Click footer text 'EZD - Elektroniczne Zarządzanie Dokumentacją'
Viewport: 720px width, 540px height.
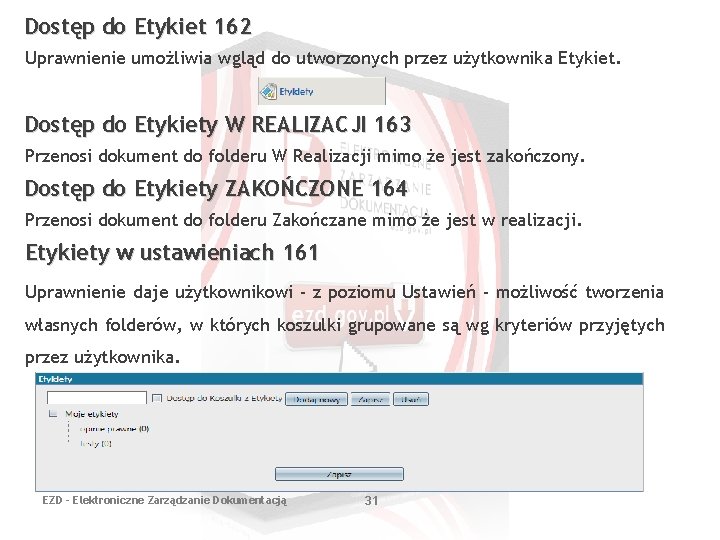tap(164, 501)
